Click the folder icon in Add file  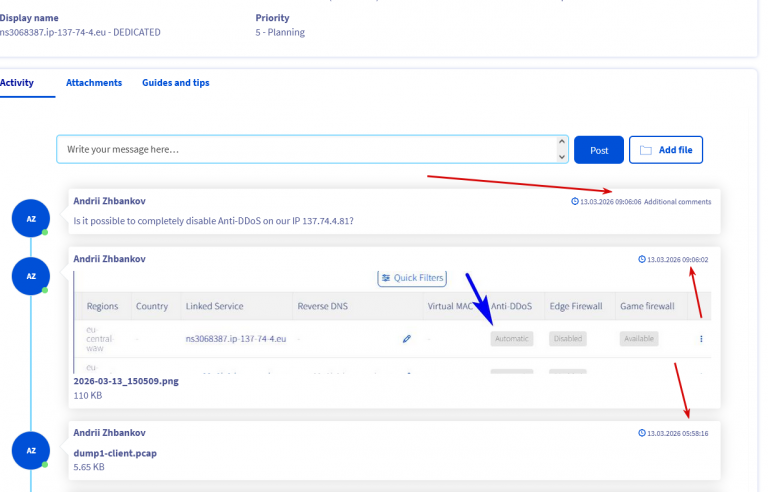coord(646,150)
